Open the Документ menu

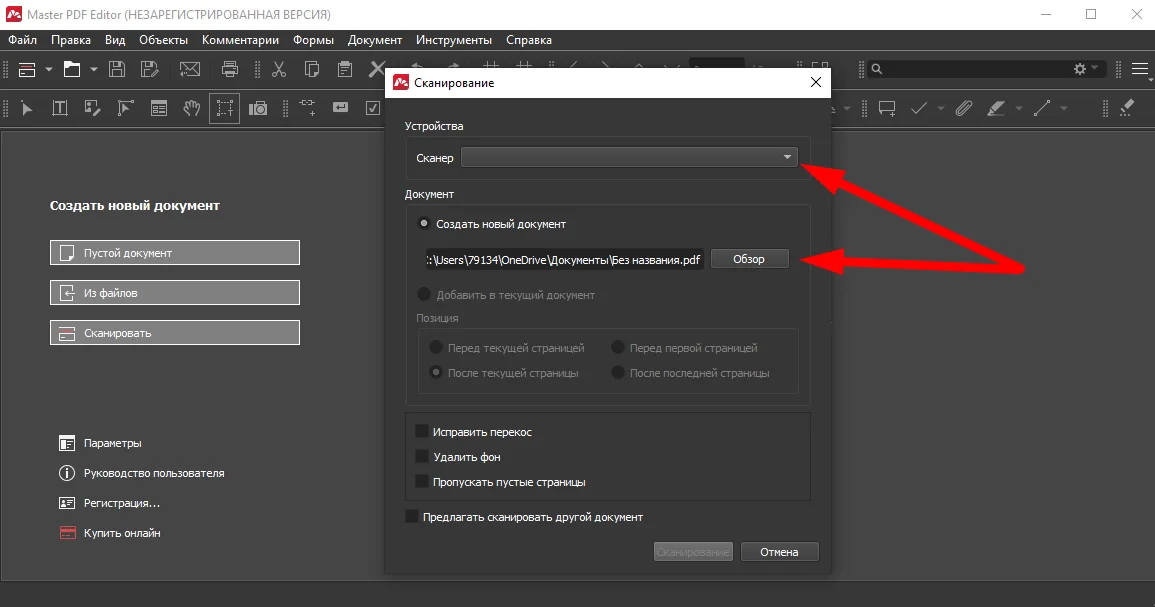(x=375, y=40)
